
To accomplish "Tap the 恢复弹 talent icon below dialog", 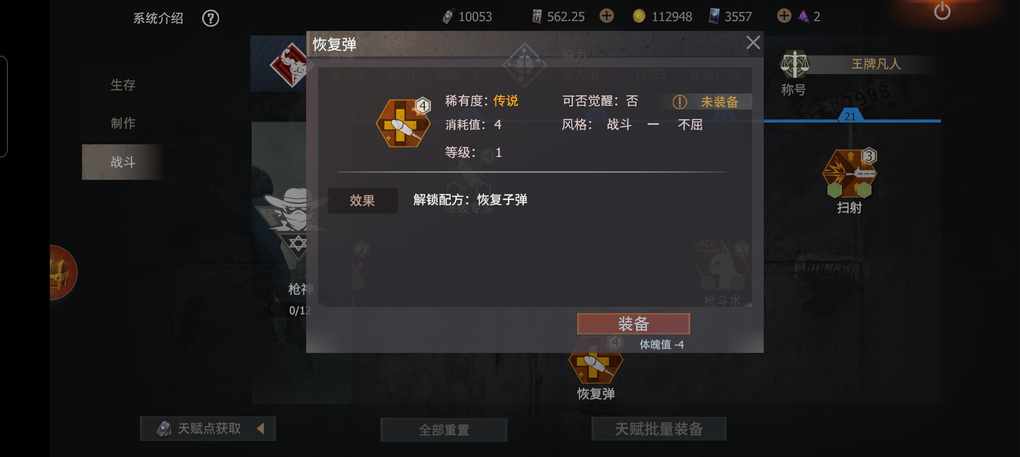I will click(595, 365).
